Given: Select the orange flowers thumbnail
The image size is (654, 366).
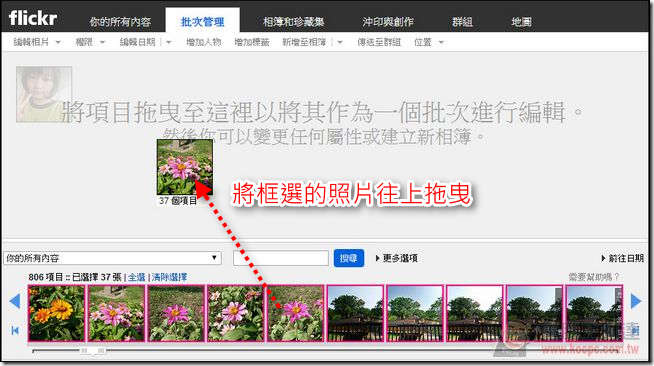Looking at the screenshot, I should [56, 313].
